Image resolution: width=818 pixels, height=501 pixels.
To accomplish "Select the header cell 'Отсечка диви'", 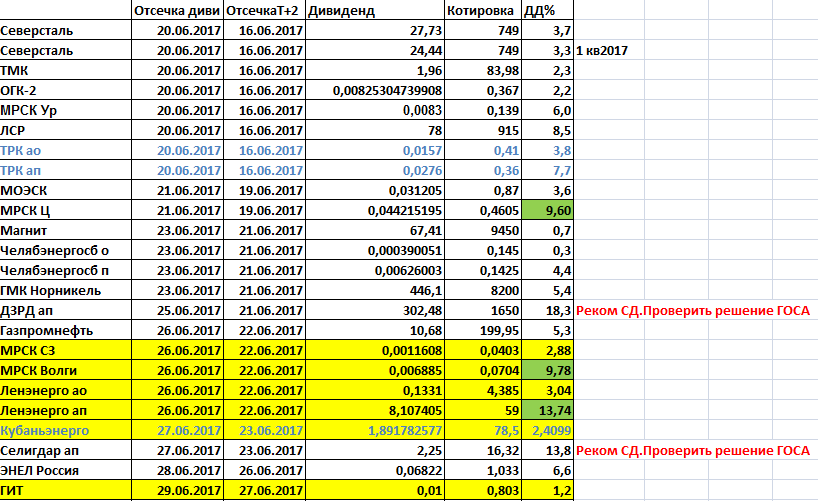I will [x=177, y=10].
